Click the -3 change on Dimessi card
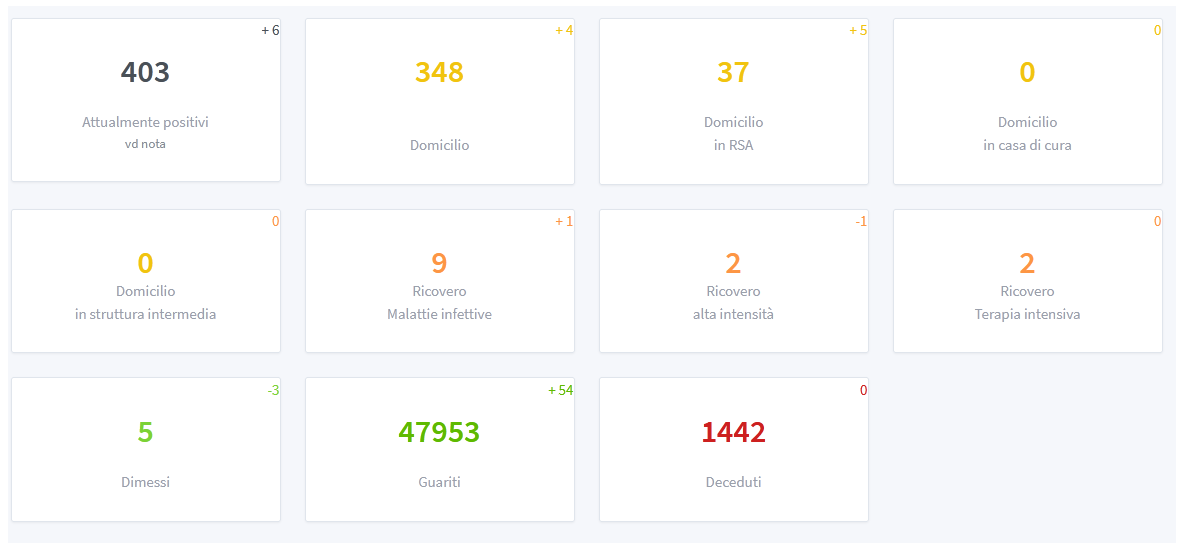Image resolution: width=1184 pixels, height=553 pixels. [273, 390]
